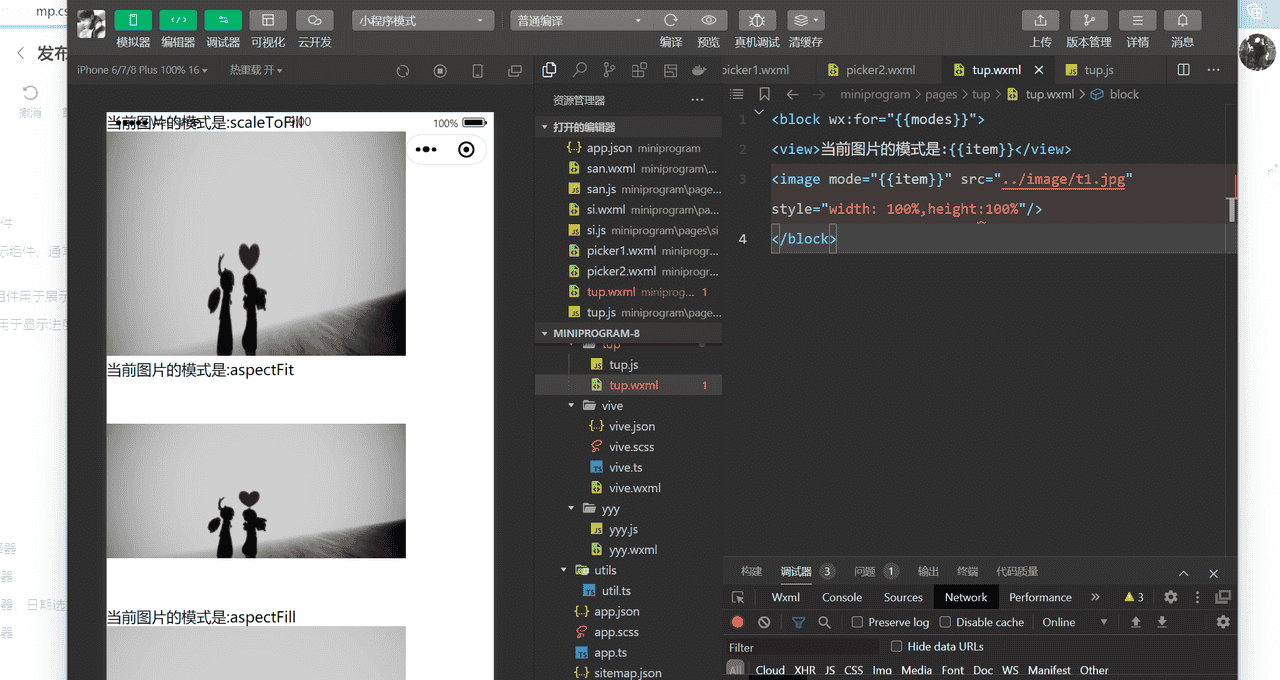1280x680 pixels.
Task: Tick the Disable cache checkbox
Action: (945, 622)
